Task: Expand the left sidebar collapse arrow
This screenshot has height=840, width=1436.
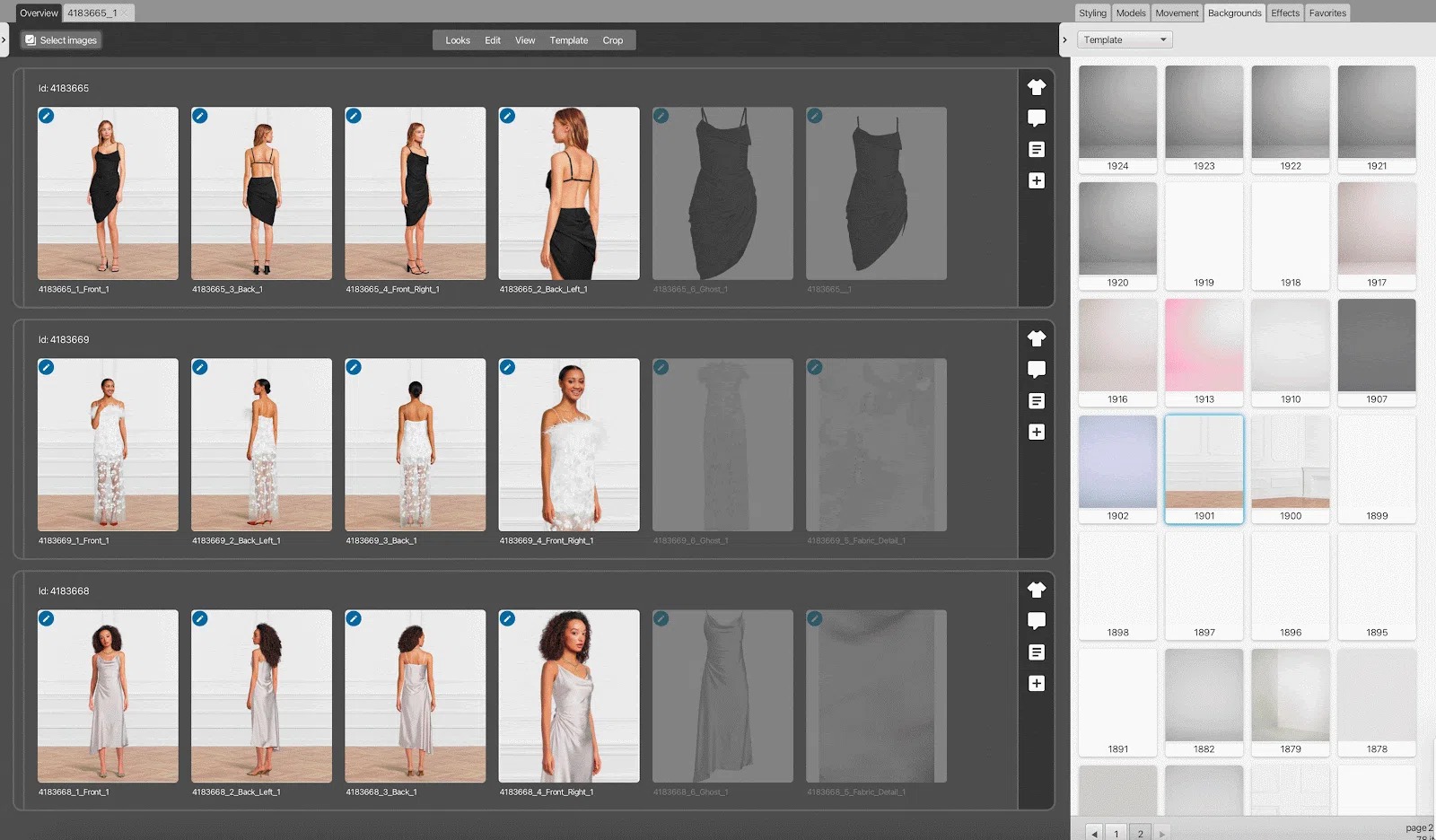Action: click(x=4, y=40)
